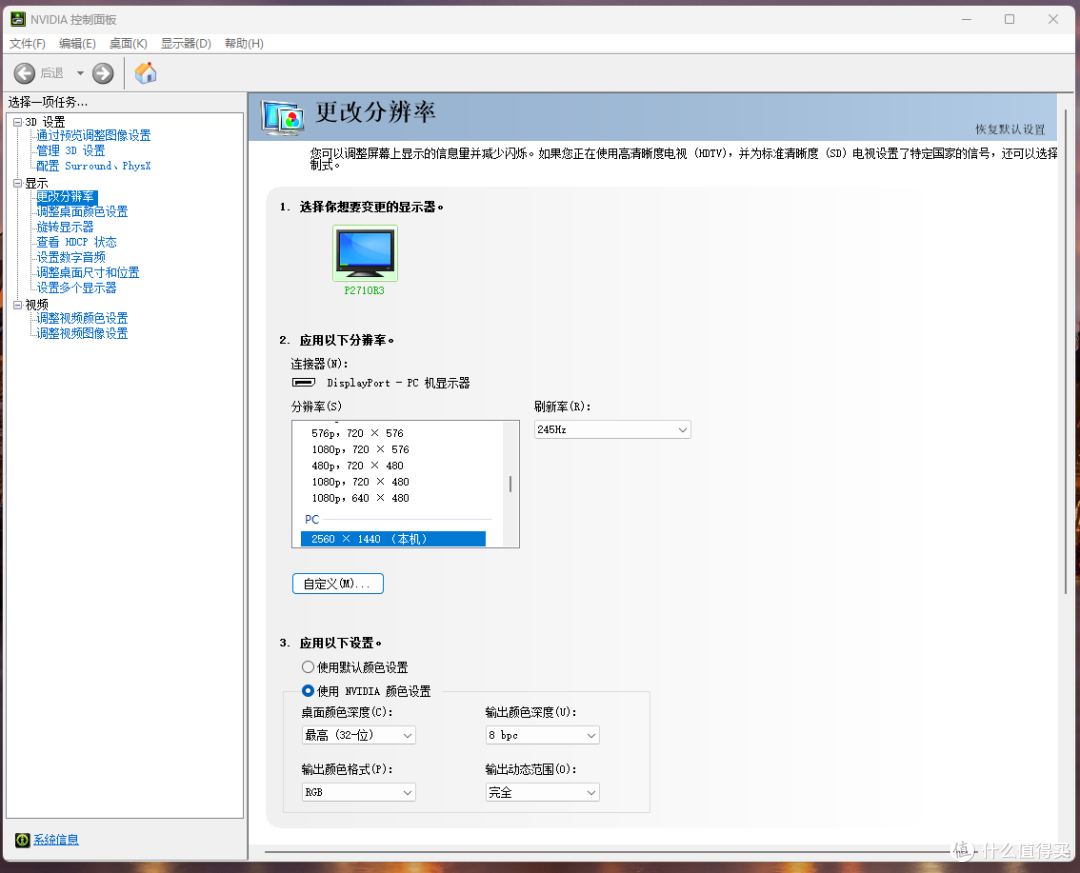Open 查看 HDCP 状态

(76, 242)
